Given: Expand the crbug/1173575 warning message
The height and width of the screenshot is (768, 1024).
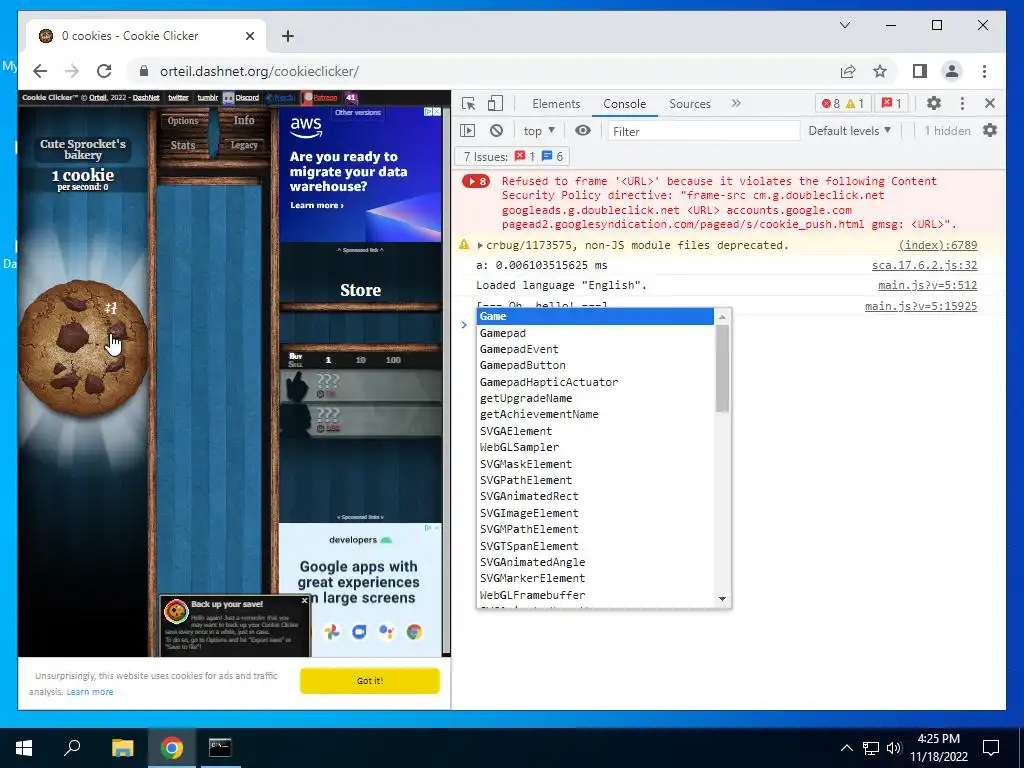Looking at the screenshot, I should click(x=480, y=246).
